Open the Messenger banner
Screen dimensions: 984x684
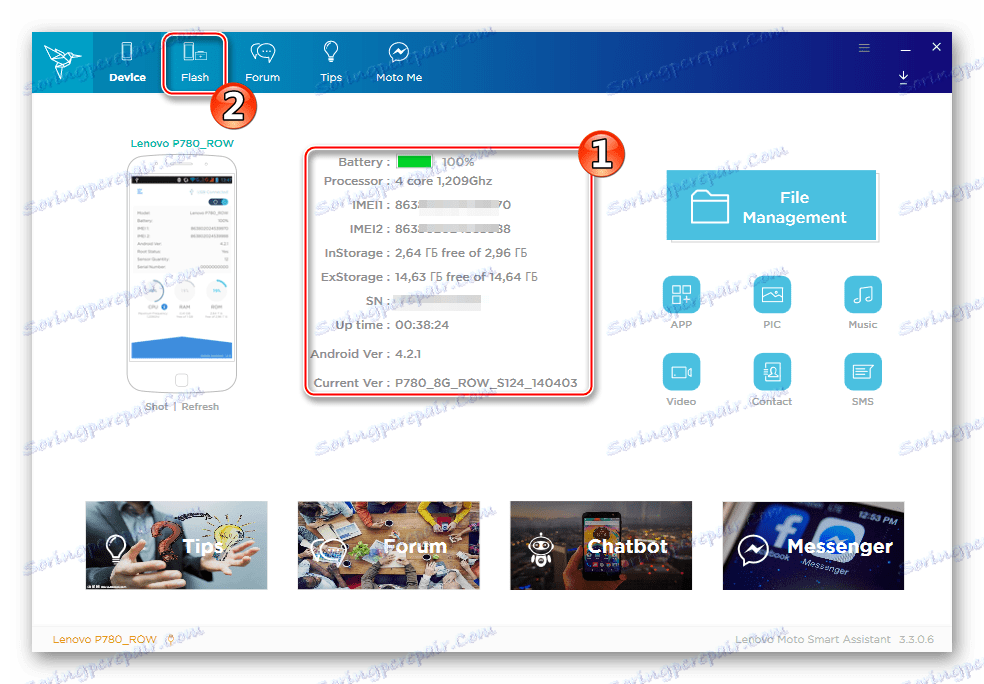(x=813, y=545)
